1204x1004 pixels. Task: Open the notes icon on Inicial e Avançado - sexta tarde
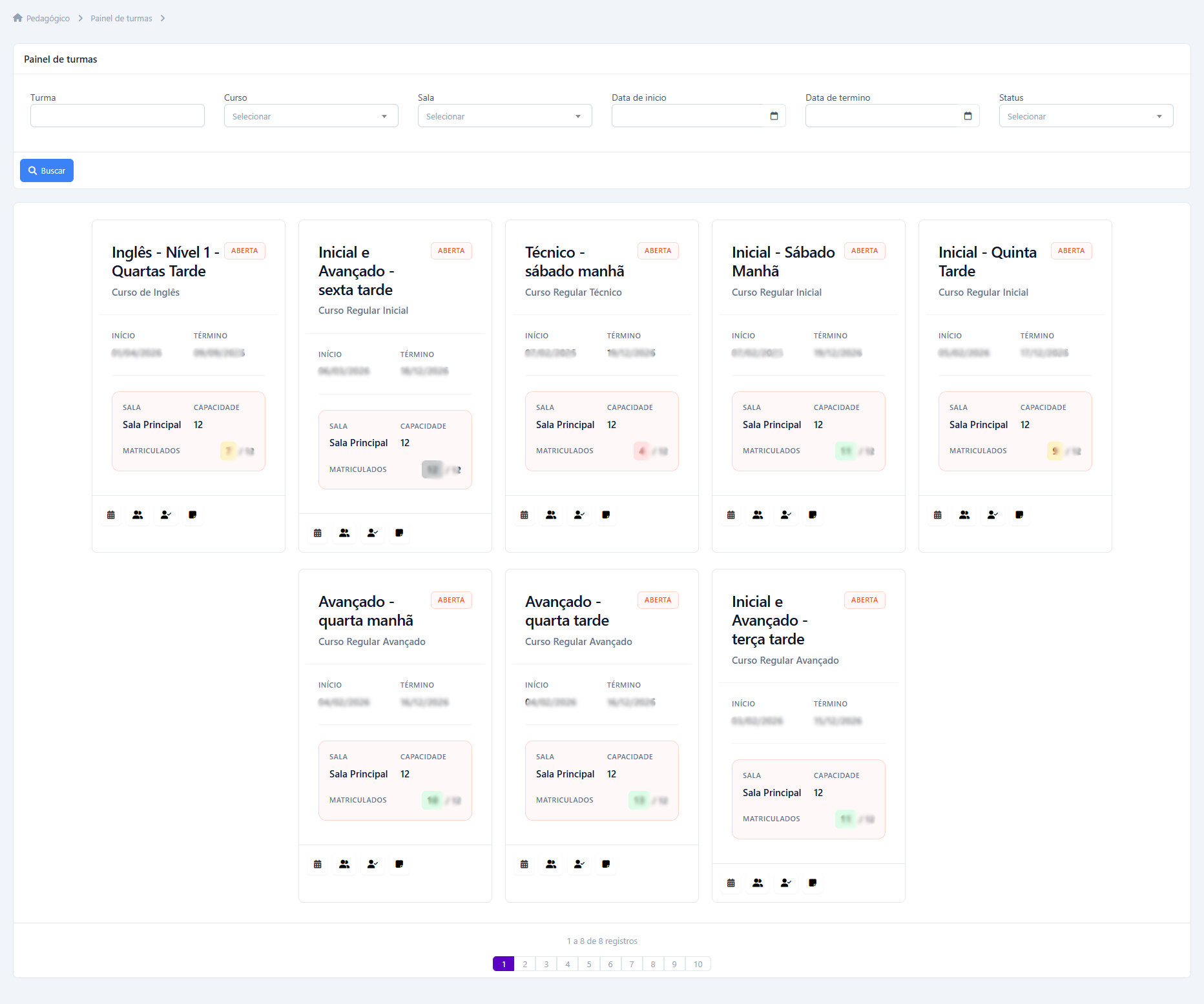[399, 533]
